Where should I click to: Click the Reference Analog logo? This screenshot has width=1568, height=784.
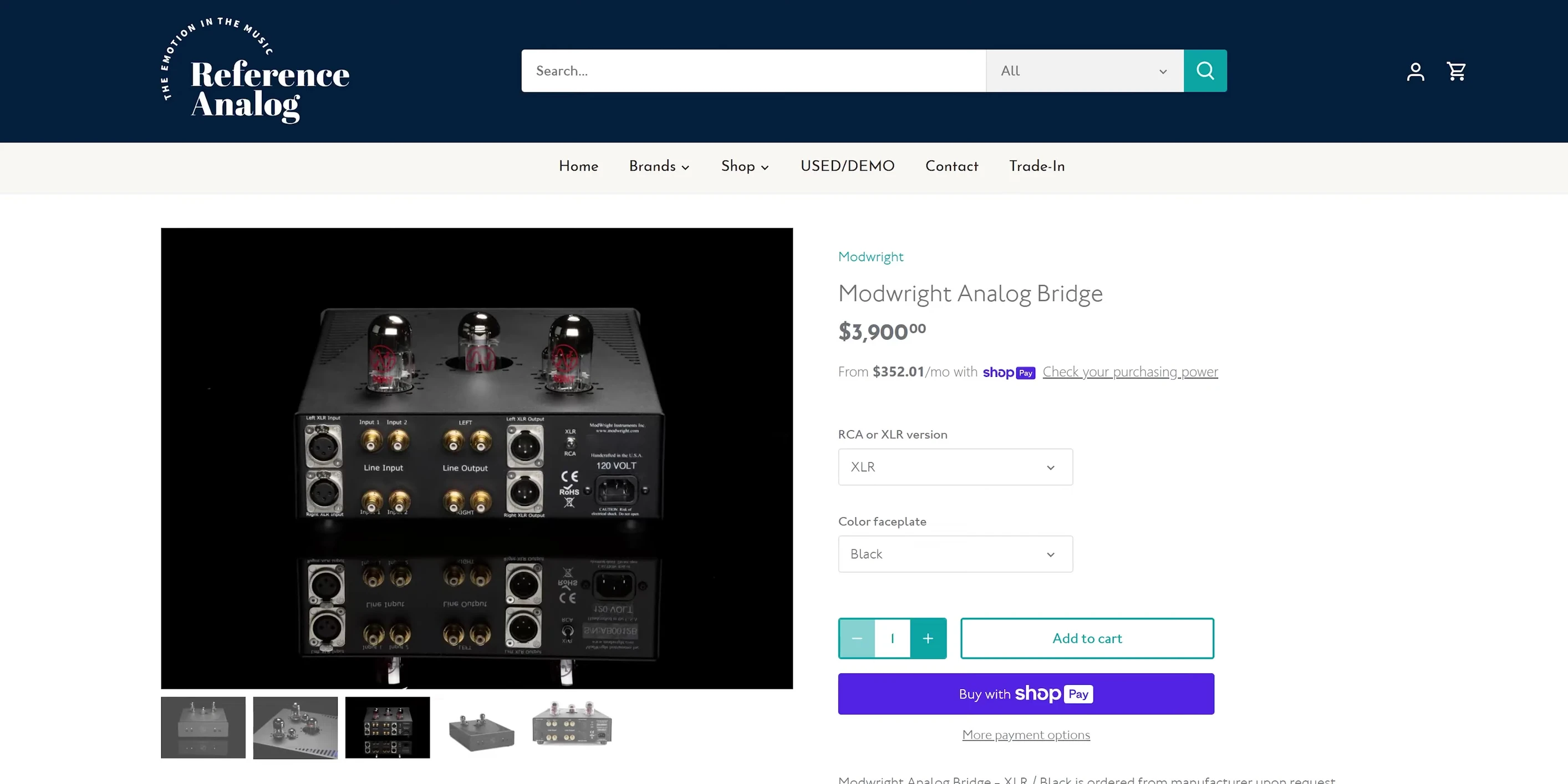click(255, 70)
